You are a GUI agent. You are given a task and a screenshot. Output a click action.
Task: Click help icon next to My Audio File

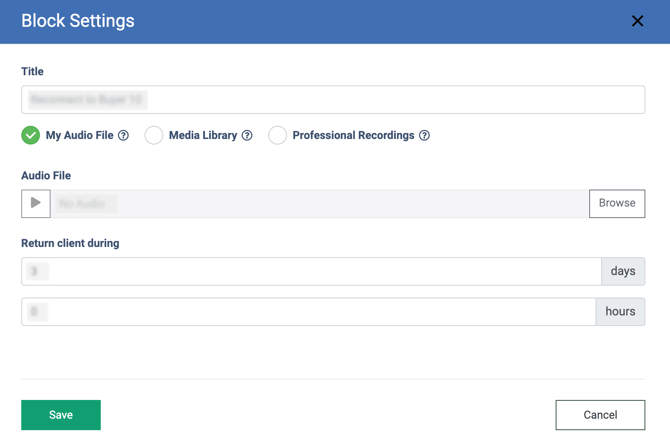(x=123, y=136)
